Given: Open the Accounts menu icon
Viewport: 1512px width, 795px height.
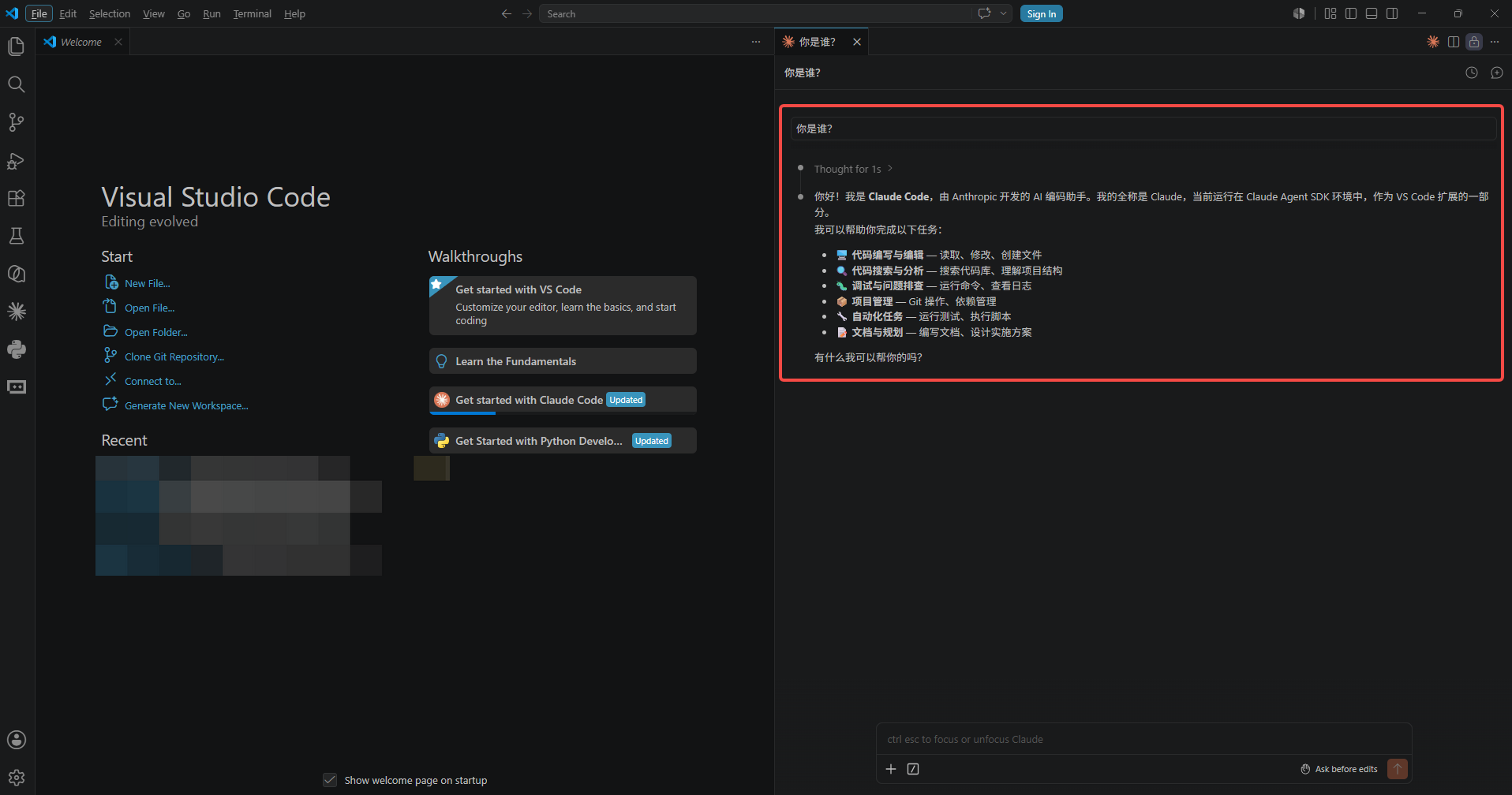Looking at the screenshot, I should point(17,740).
